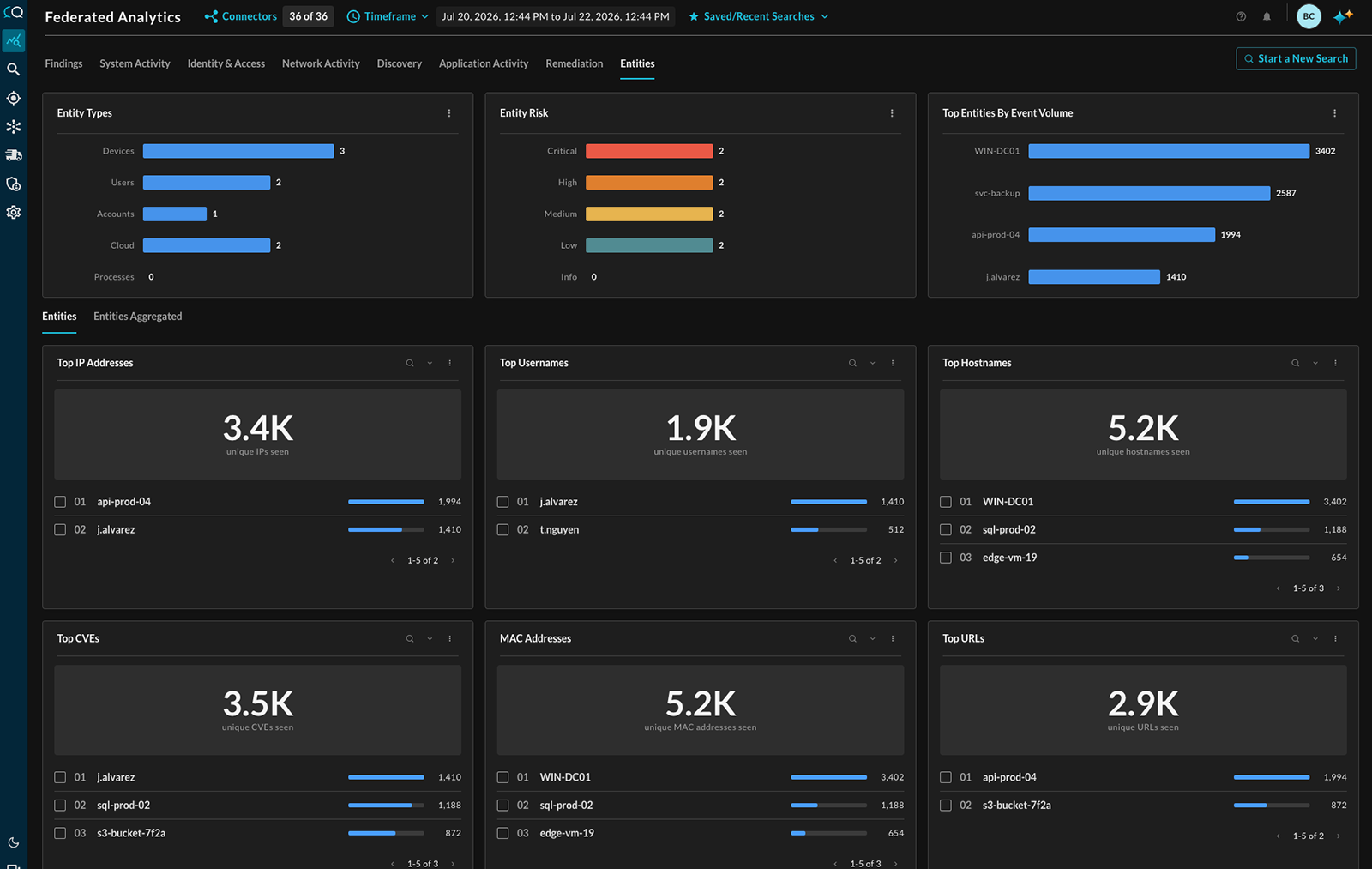Expand Top URLs chevron dropdown
This screenshot has height=869, width=1372.
pos(1315,638)
